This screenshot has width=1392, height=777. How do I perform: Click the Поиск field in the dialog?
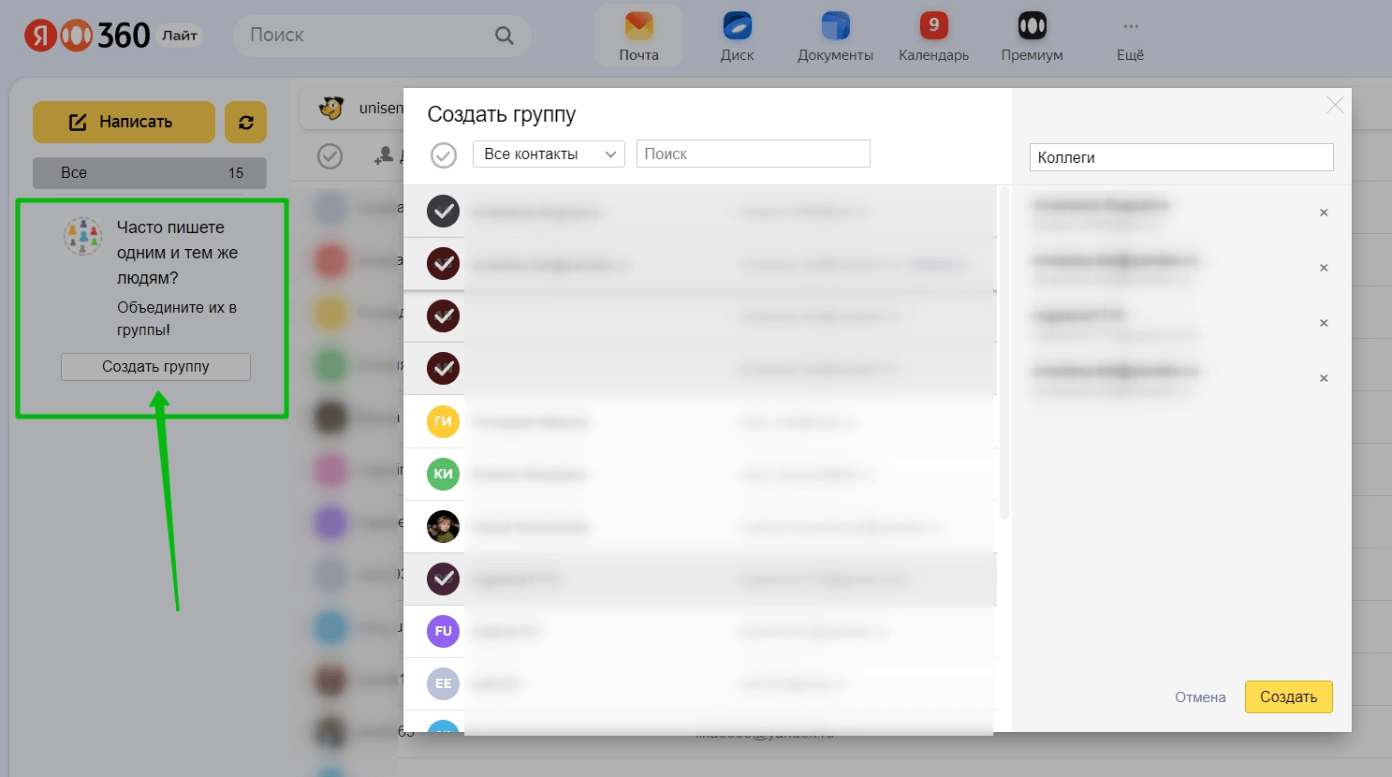[x=753, y=154]
